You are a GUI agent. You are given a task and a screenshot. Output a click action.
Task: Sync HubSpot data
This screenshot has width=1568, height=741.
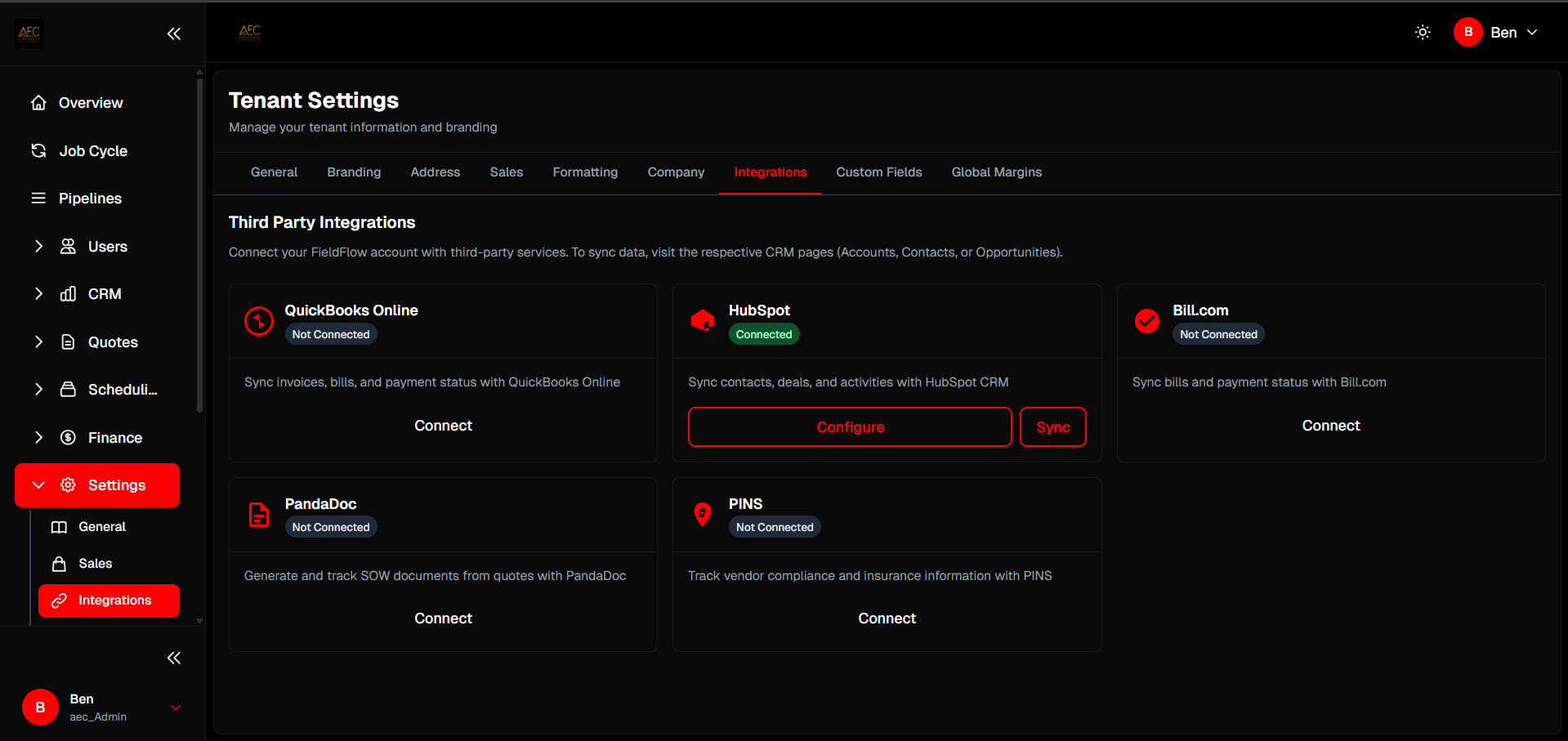pos(1053,427)
